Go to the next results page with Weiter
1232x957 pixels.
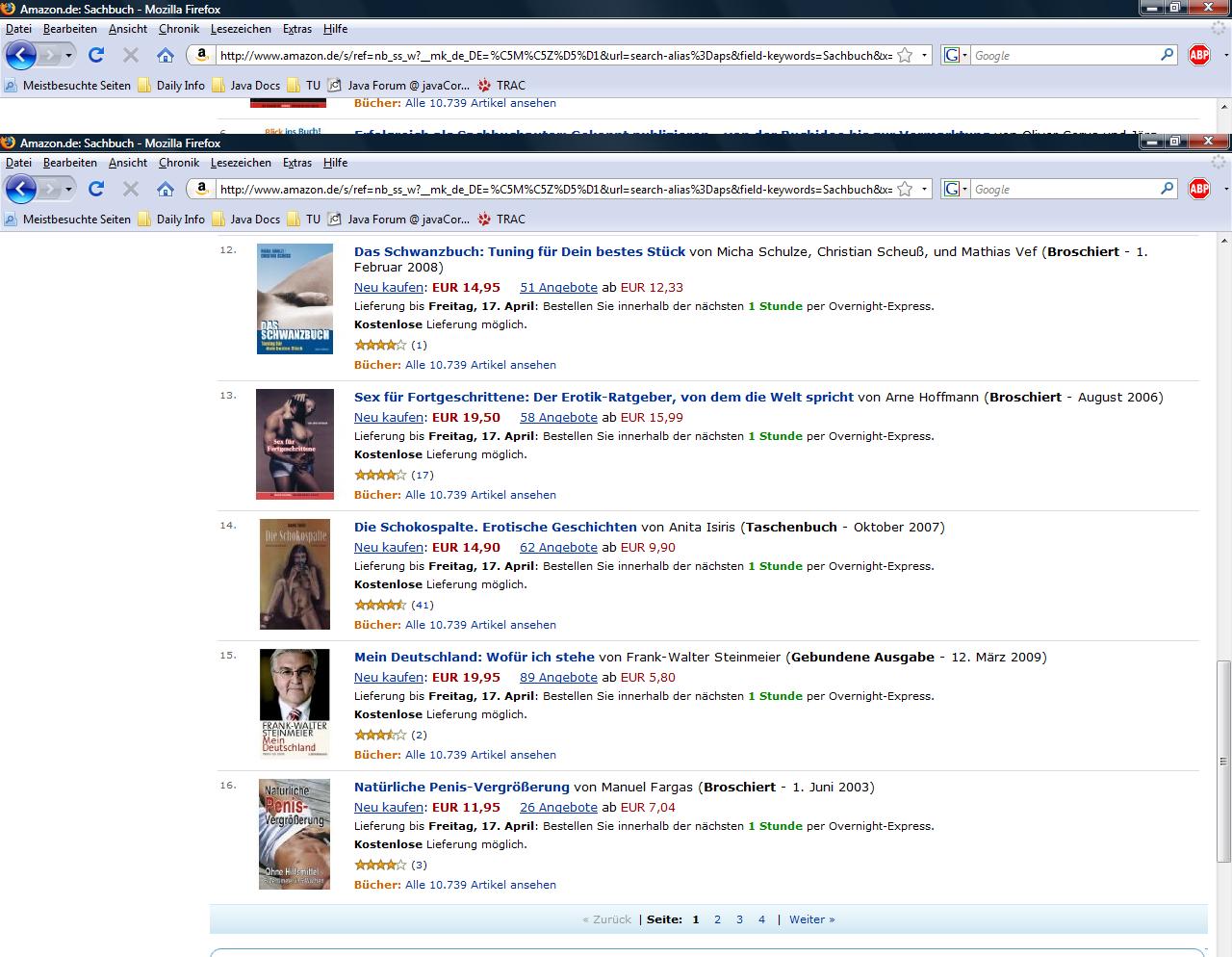coord(811,919)
